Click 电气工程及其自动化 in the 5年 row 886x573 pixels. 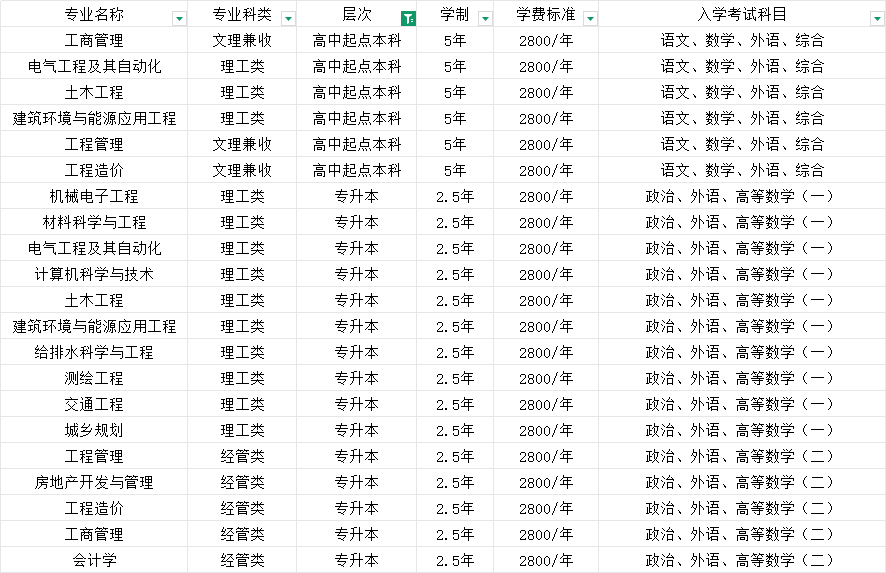tap(94, 66)
